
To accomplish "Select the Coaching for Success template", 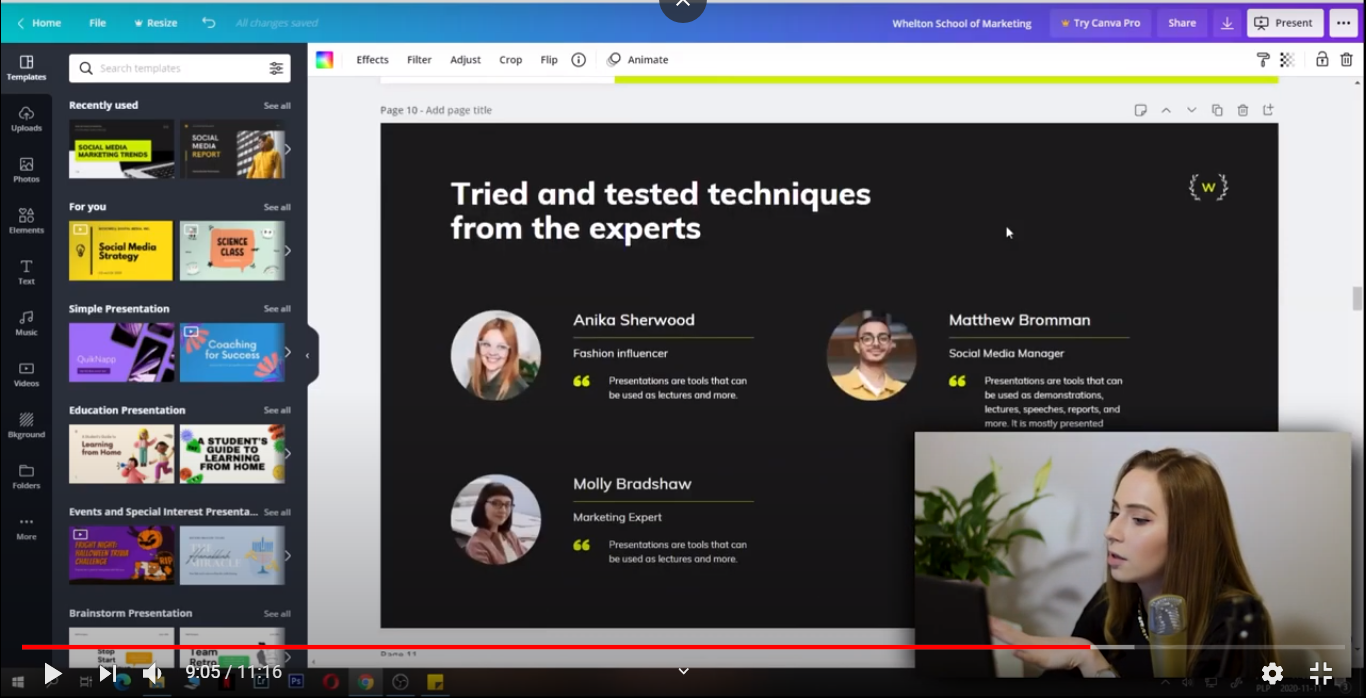I will [x=232, y=352].
